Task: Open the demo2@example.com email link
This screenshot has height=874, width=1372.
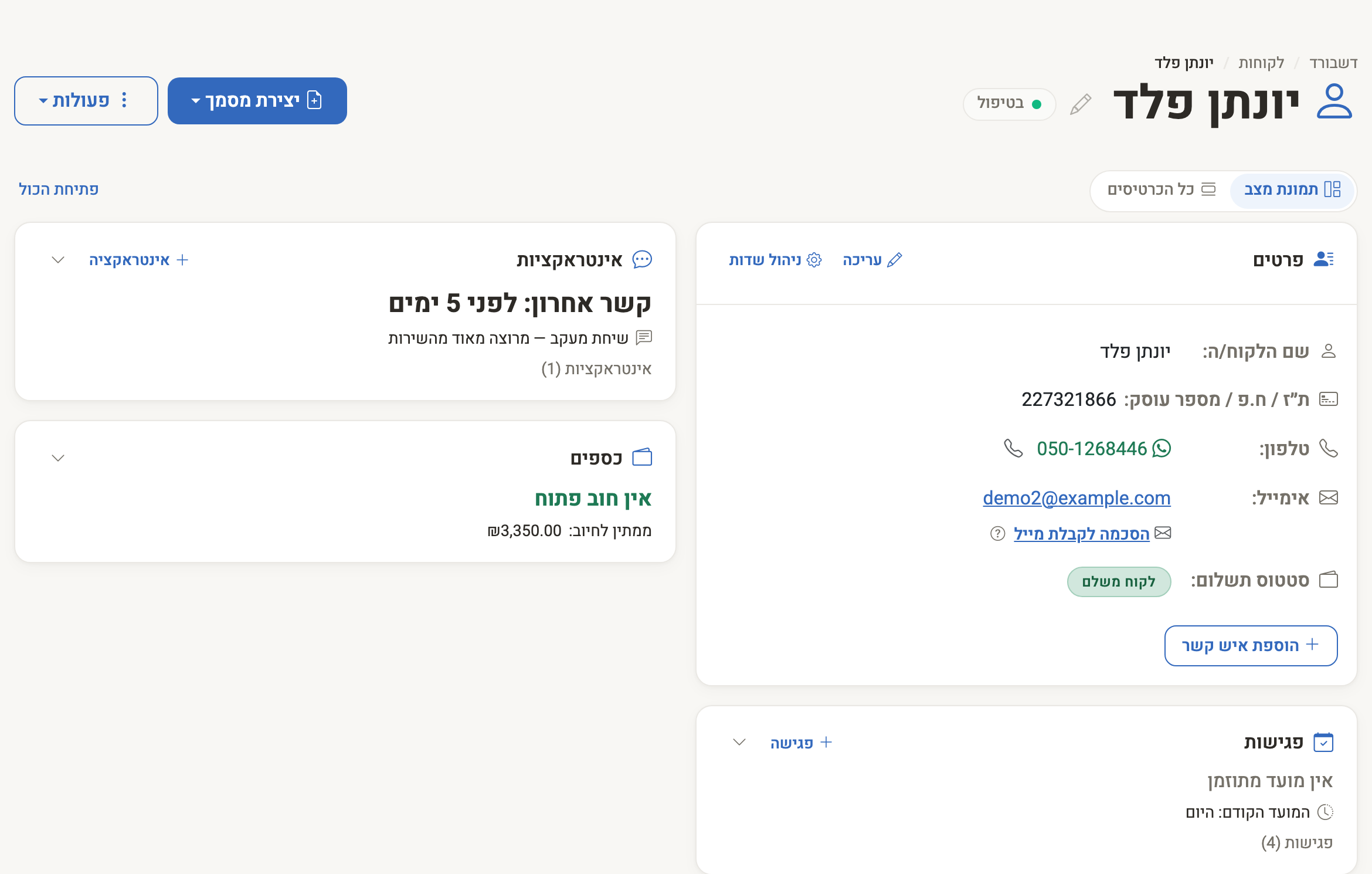Action: tap(1076, 498)
